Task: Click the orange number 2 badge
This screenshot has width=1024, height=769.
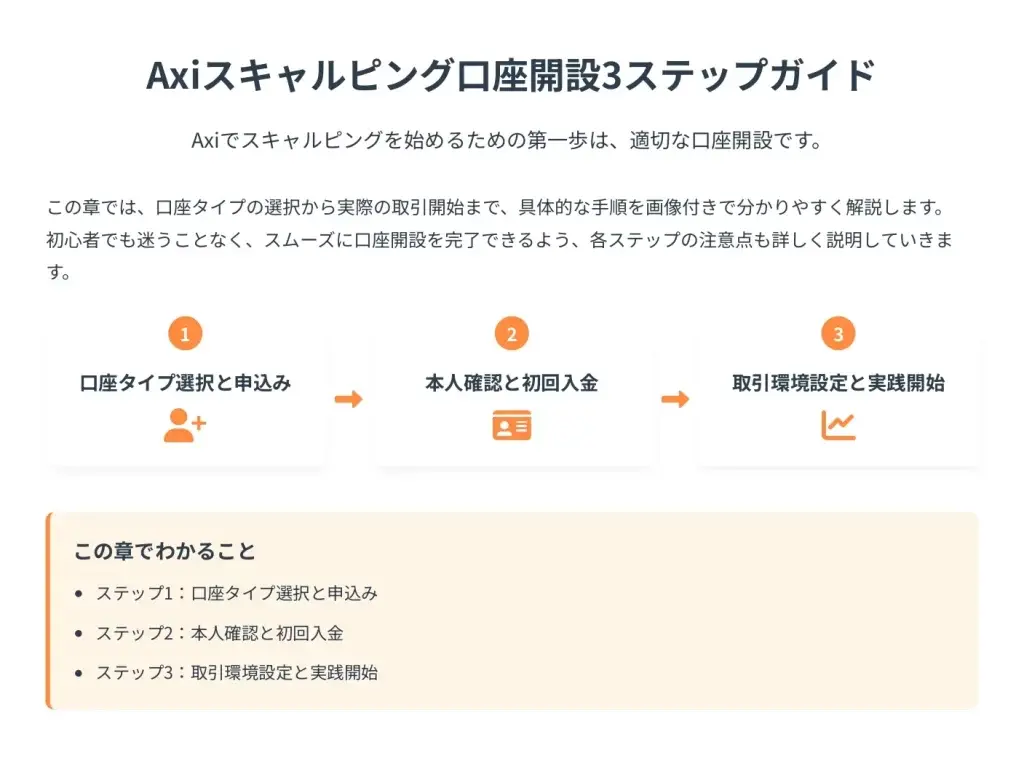Action: point(511,334)
